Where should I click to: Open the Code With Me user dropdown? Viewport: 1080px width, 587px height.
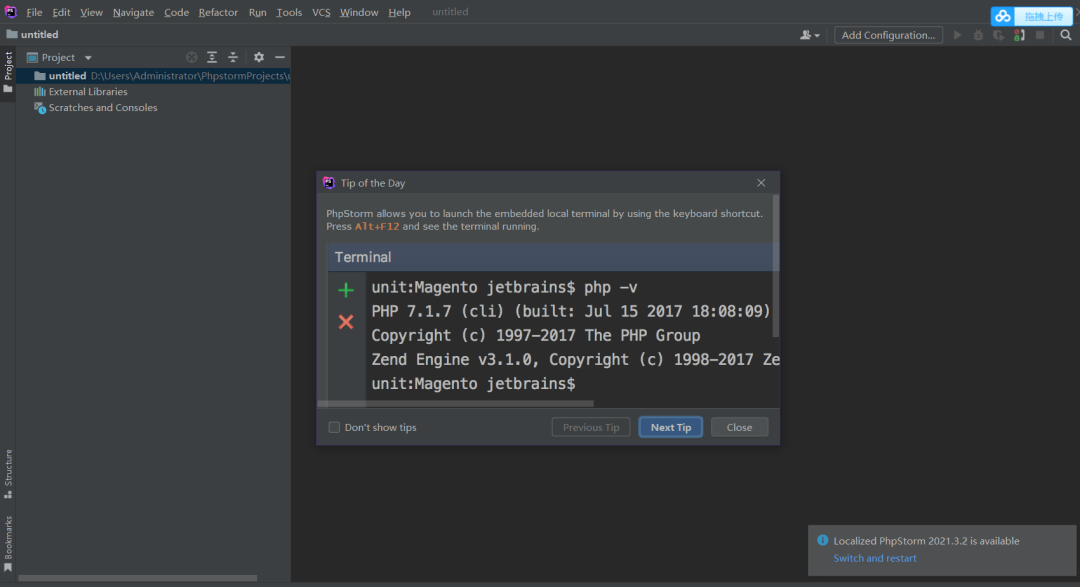[809, 35]
